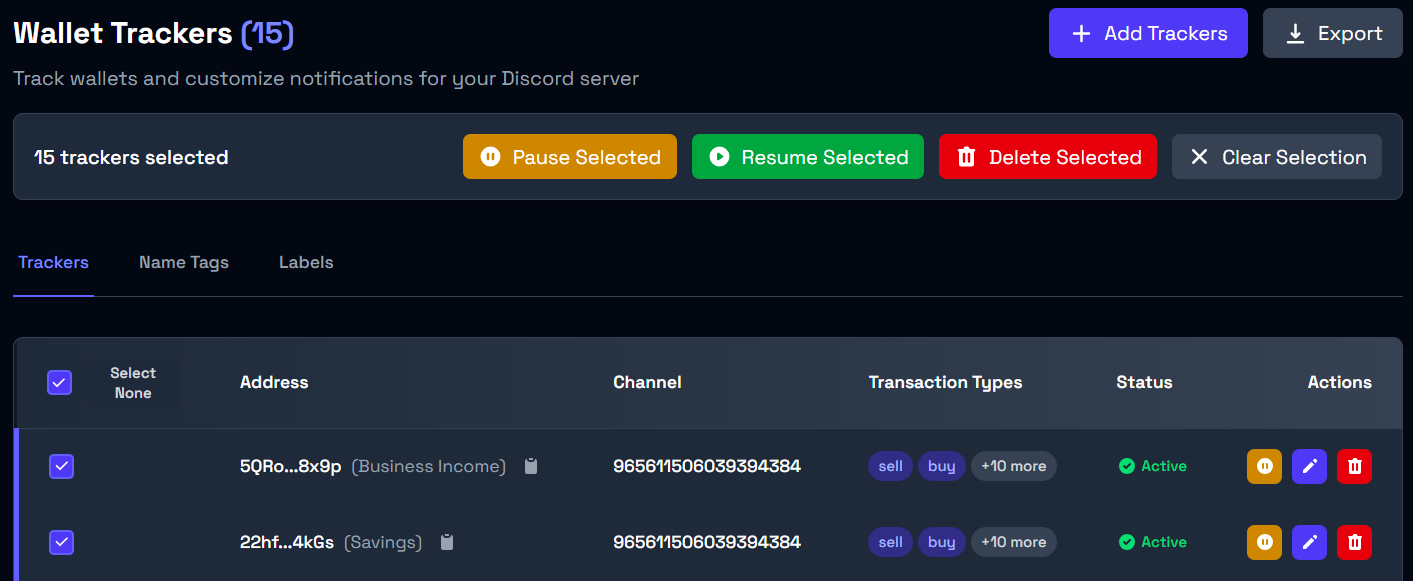Viewport: 1413px width, 581px height.
Task: Copy the 22hf...4kGs address
Action: (447, 542)
